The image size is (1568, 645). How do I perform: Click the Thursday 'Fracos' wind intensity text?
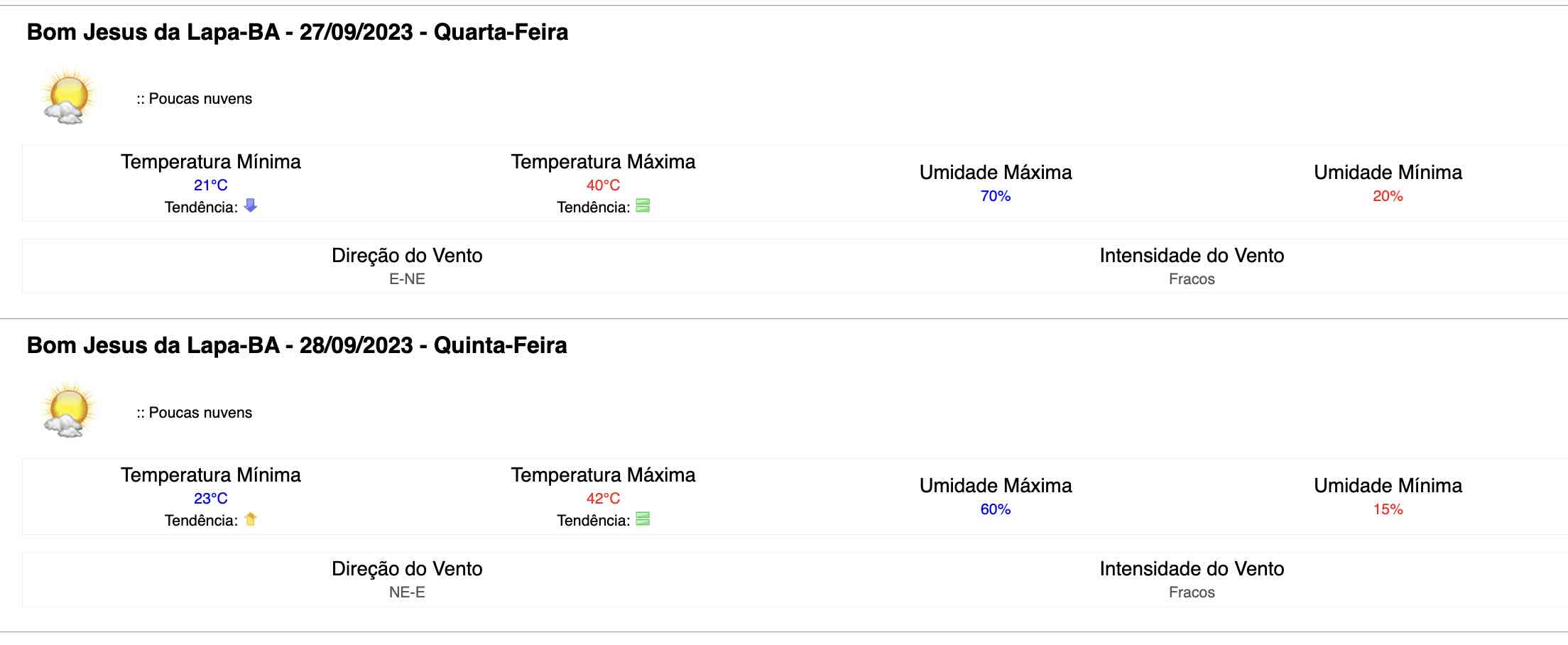tap(1192, 592)
